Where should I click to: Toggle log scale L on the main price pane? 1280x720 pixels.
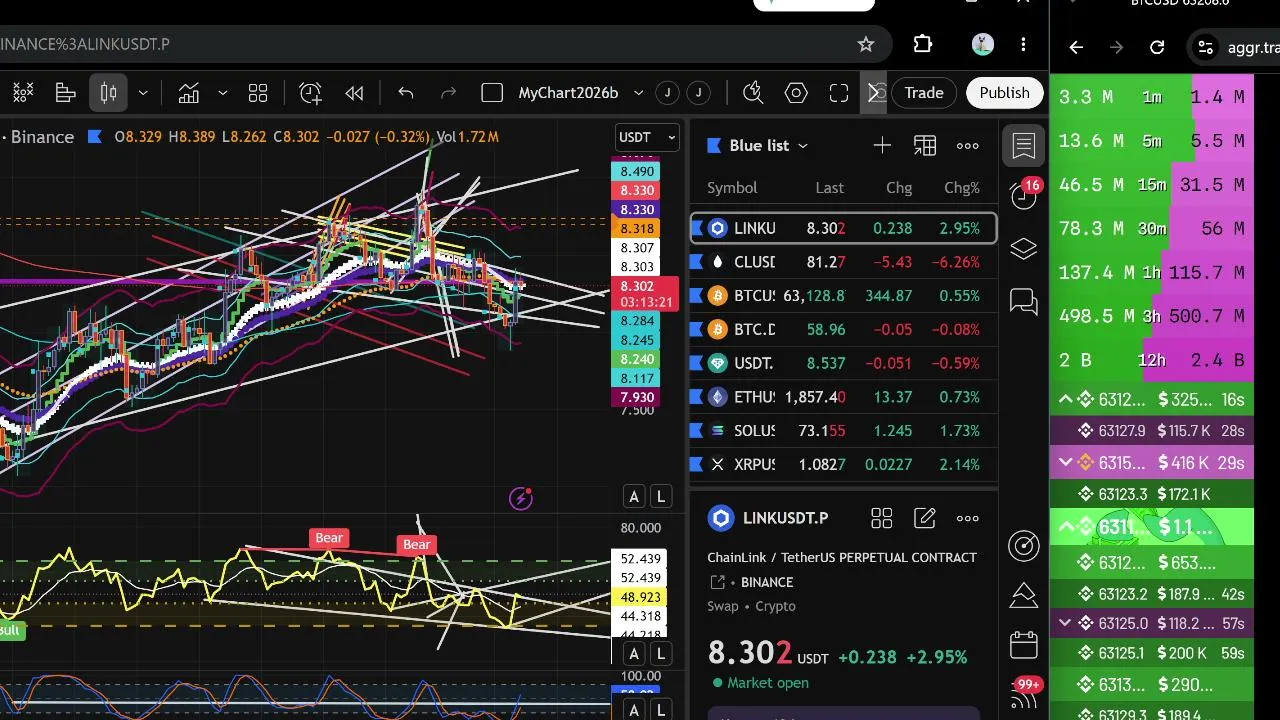[x=661, y=496]
